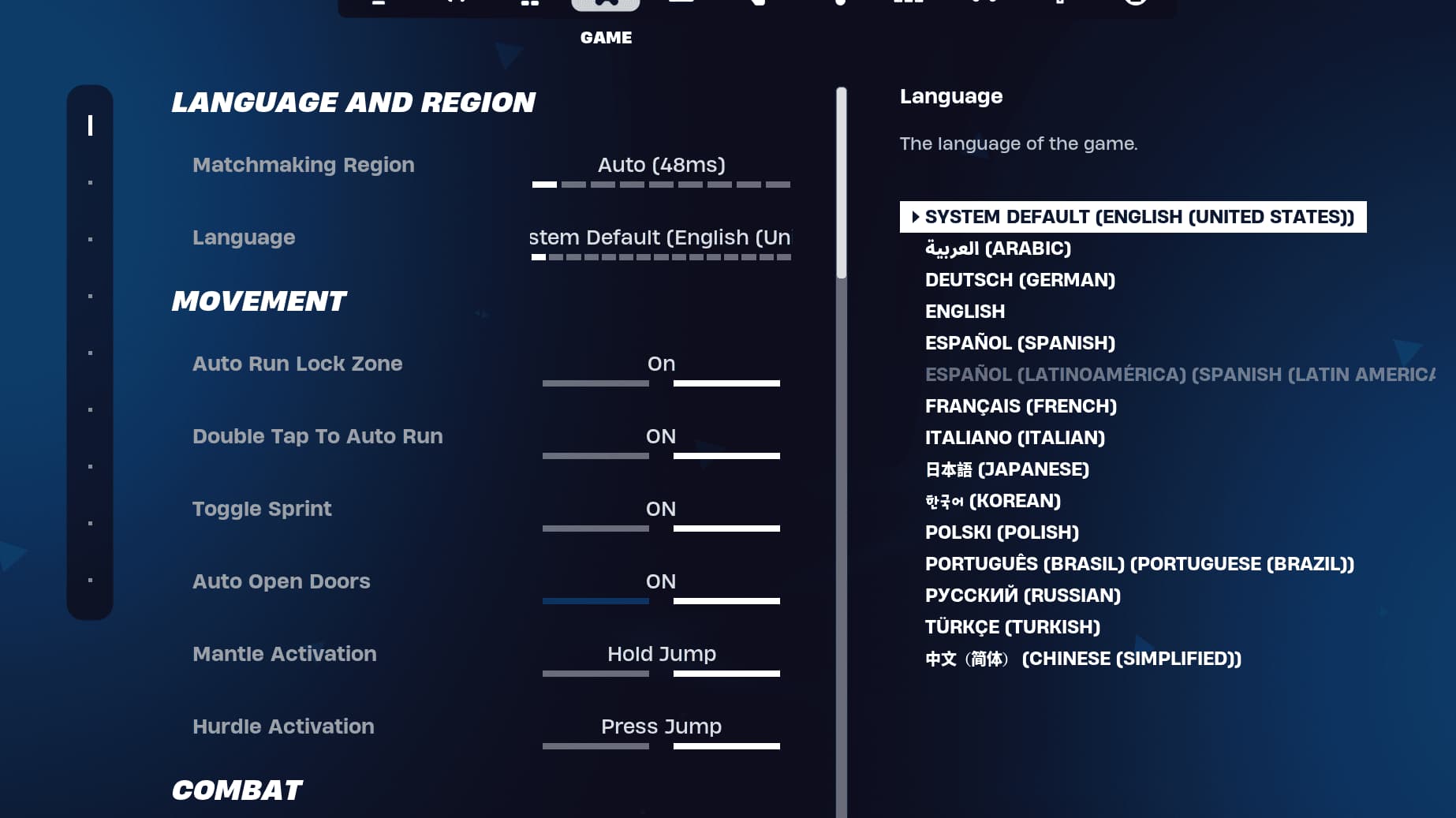Viewport: 1456px width, 818px height.
Task: Select the rightmost icon in the top tab bar
Action: click(1135, 4)
